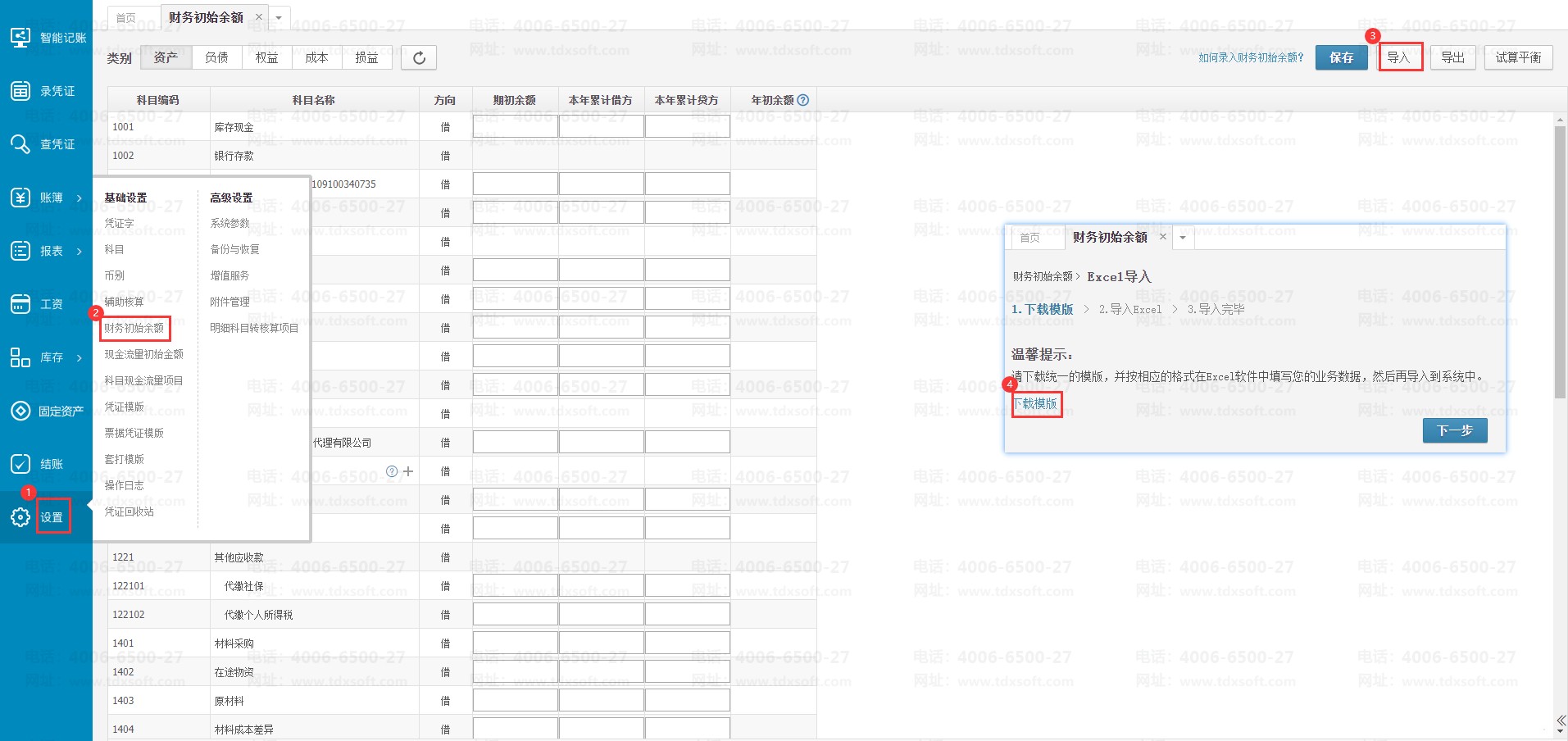Select 财务初始余额 in settings menu

pyautogui.click(x=134, y=328)
